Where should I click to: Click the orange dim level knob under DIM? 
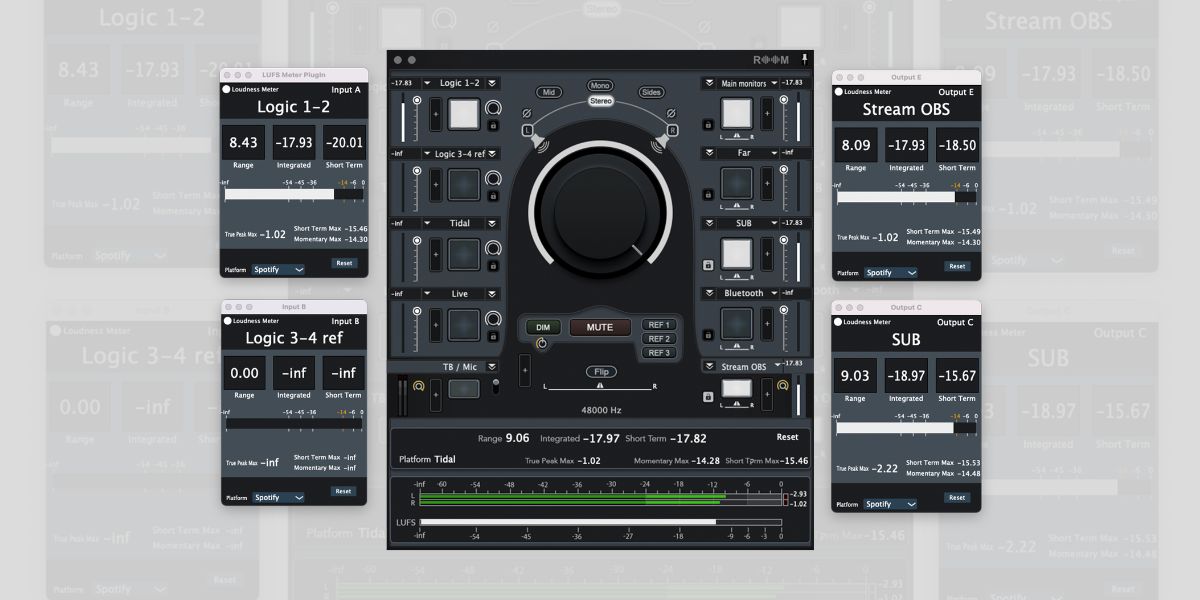point(541,344)
